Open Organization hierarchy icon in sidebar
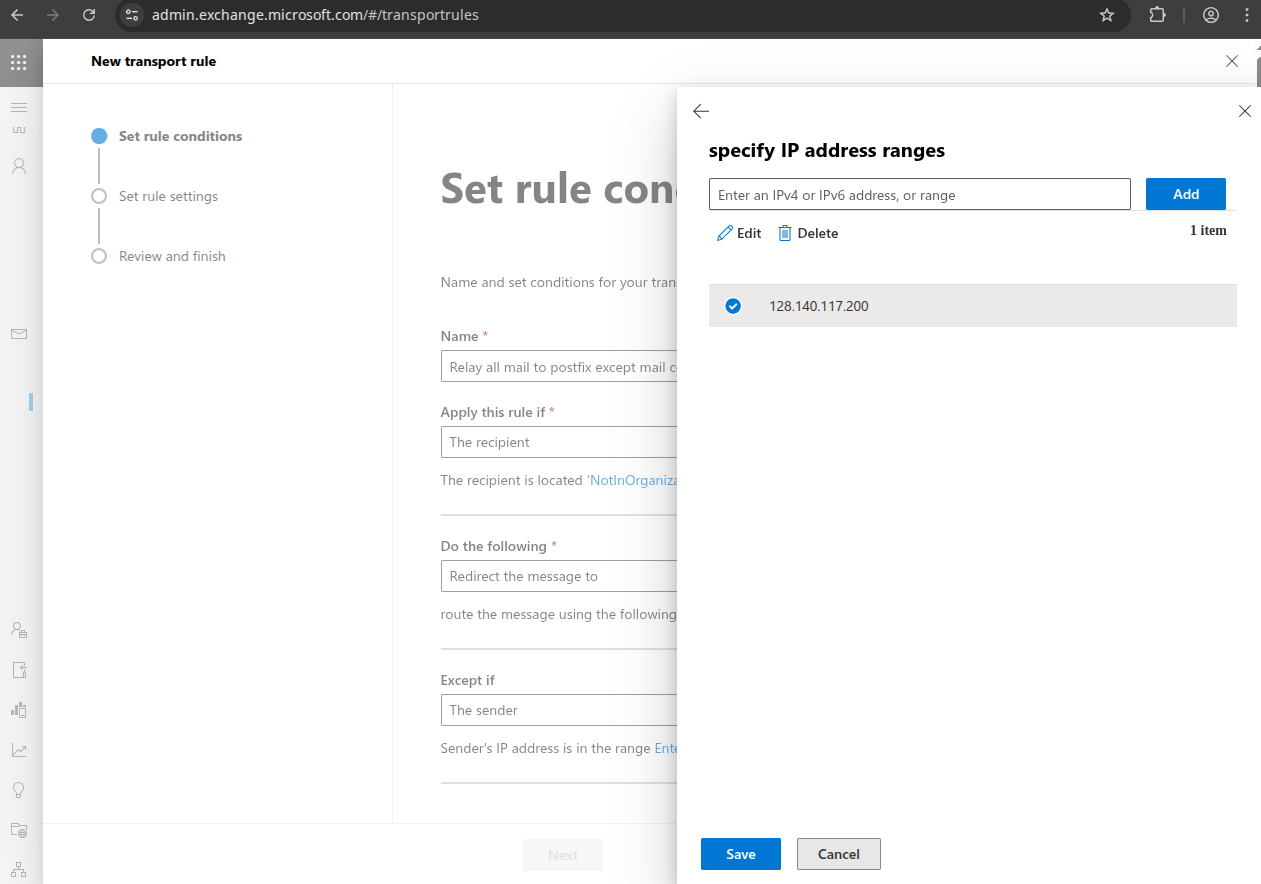The width and height of the screenshot is (1261, 884). click(18, 869)
